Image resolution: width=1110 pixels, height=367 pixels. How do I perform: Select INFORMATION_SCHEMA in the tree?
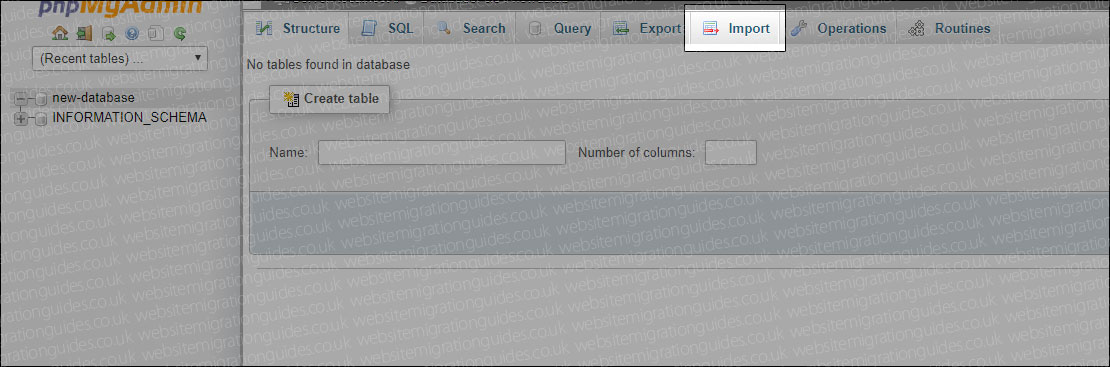[130, 118]
